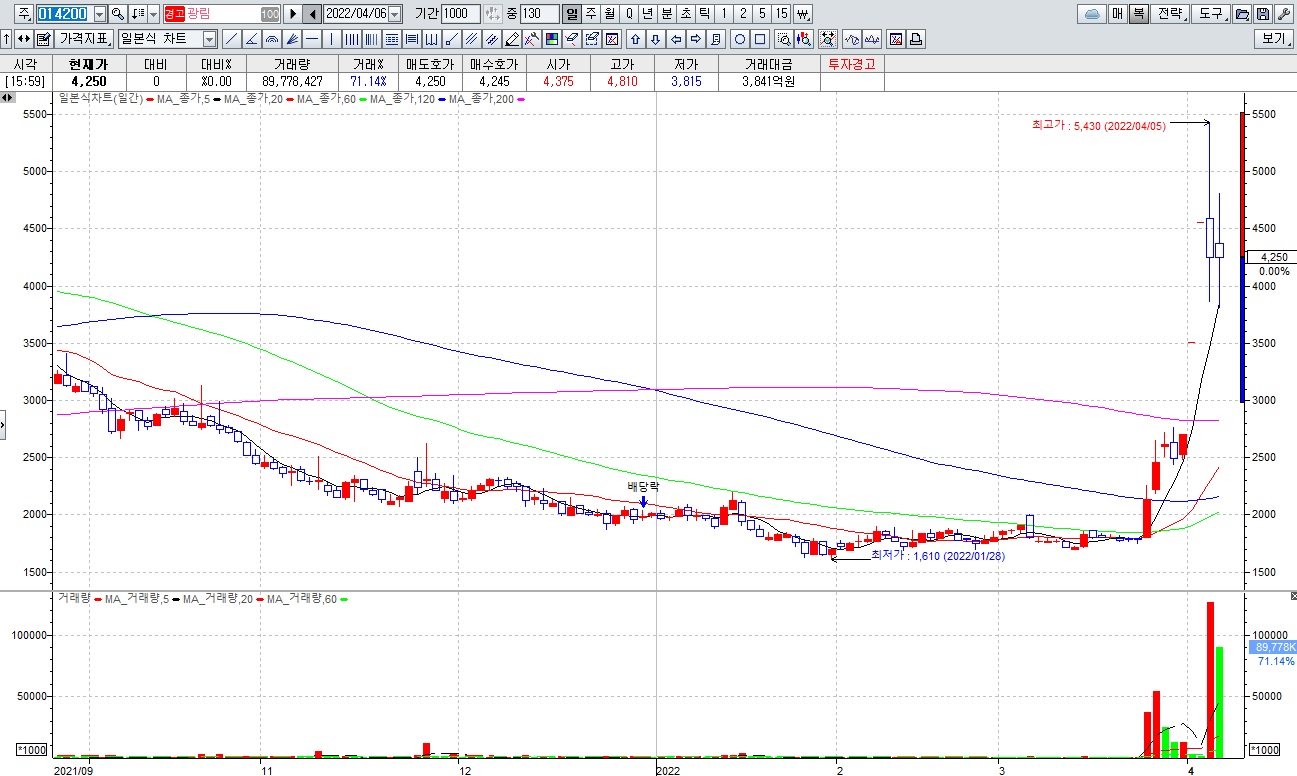Select the 5 interval button
Image resolution: width=1297 pixels, height=776 pixels.
pos(763,14)
